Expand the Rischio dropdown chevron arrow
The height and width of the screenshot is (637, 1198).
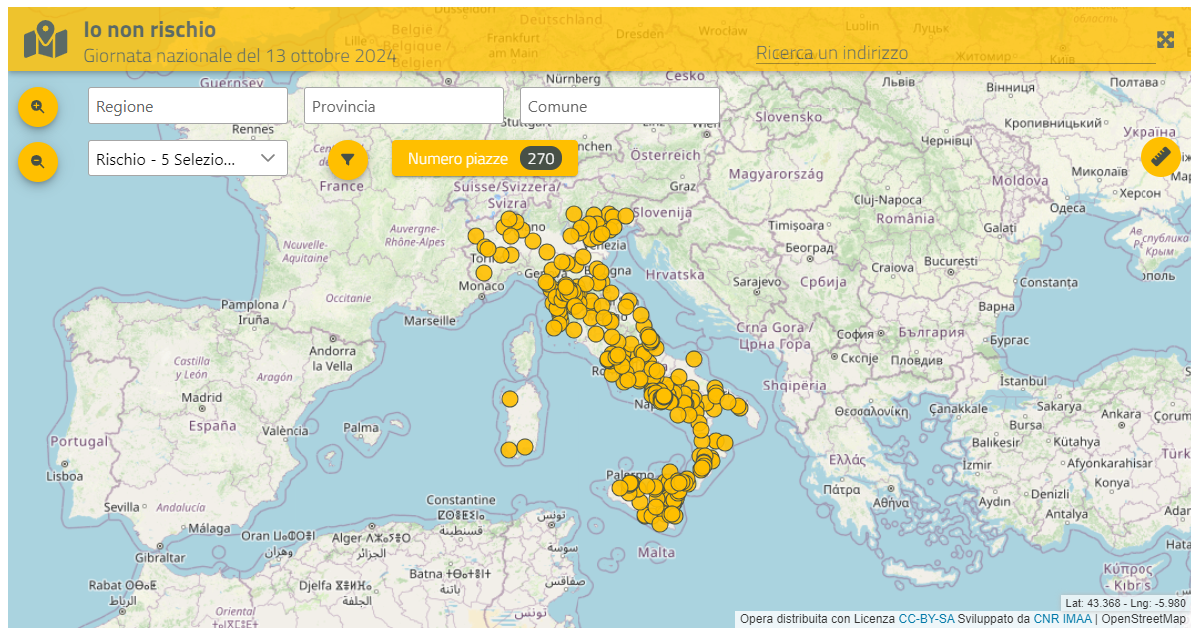268,158
